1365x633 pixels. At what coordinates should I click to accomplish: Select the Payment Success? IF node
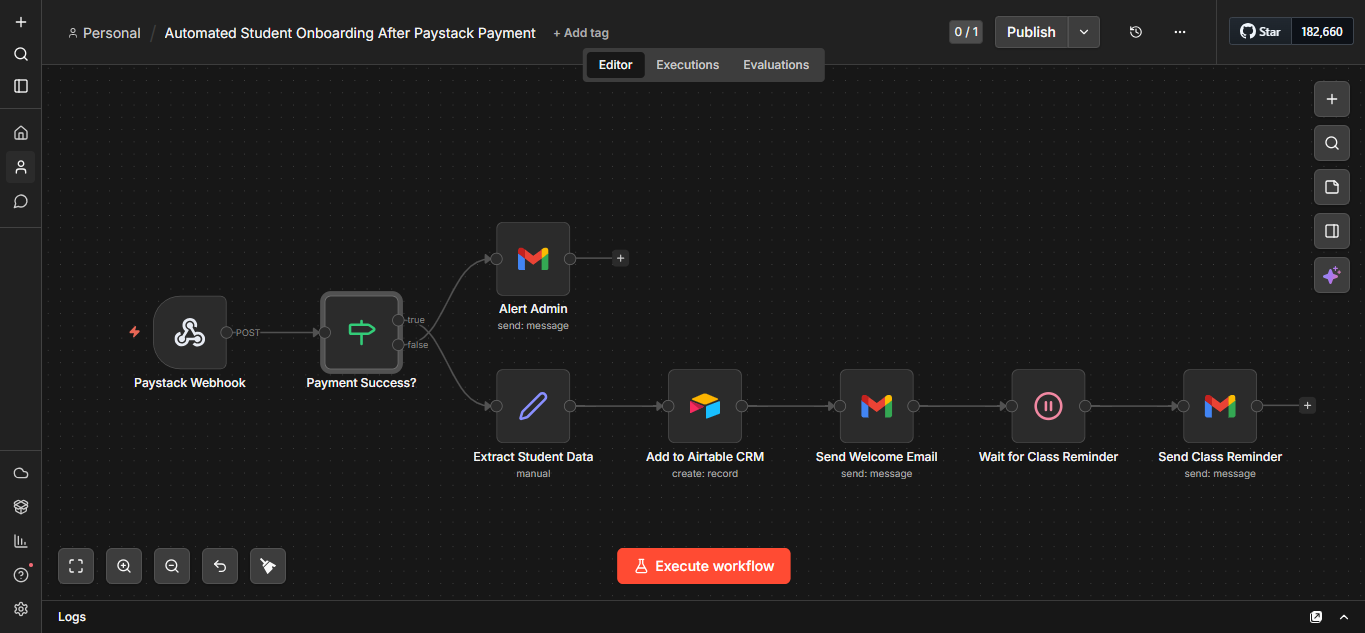click(361, 332)
